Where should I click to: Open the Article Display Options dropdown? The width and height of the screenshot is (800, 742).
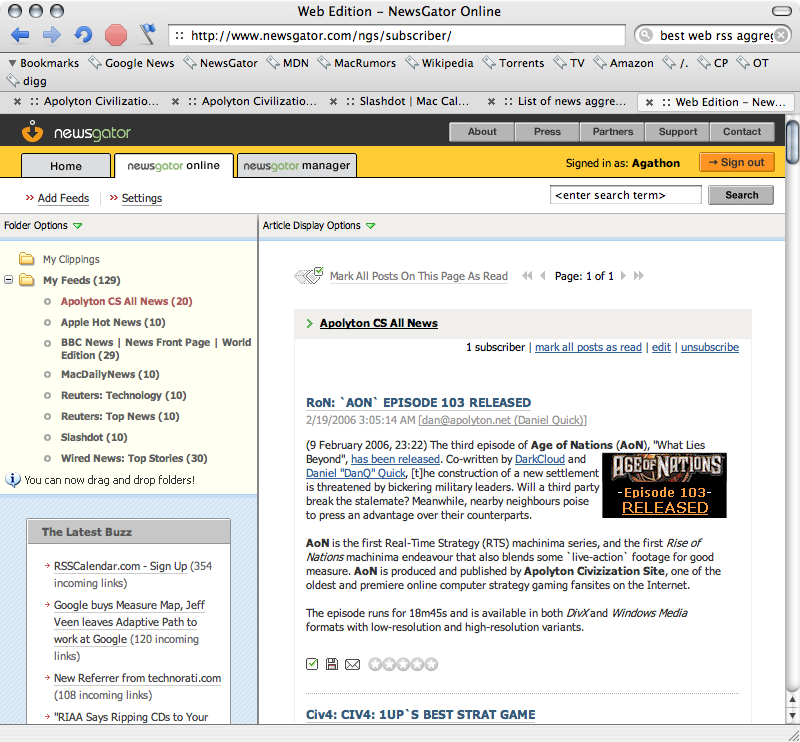coord(371,226)
